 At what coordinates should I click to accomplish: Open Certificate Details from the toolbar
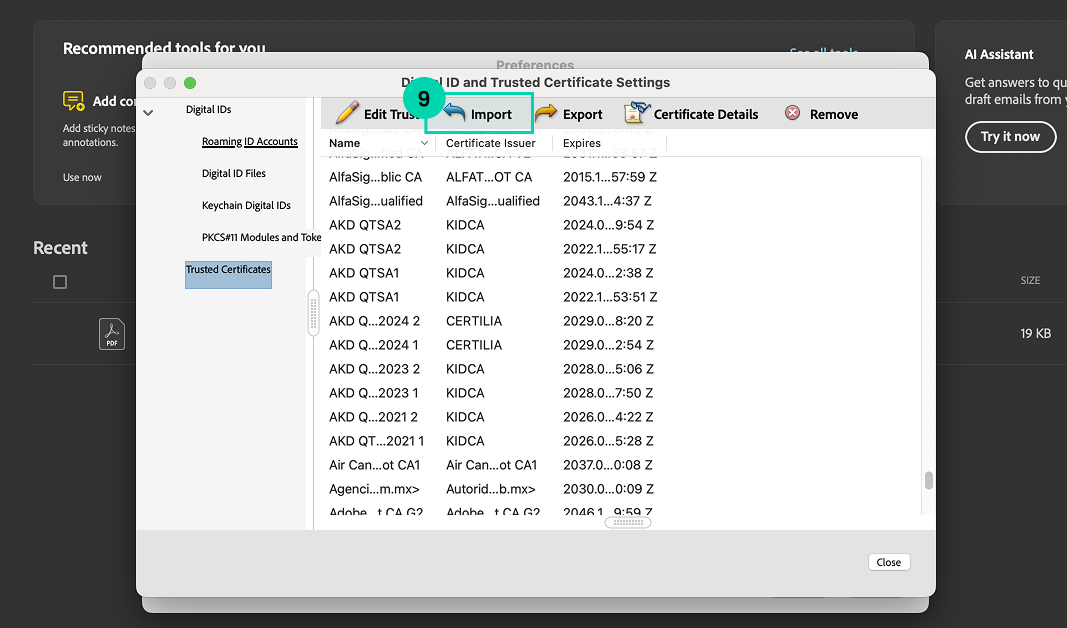pos(692,114)
